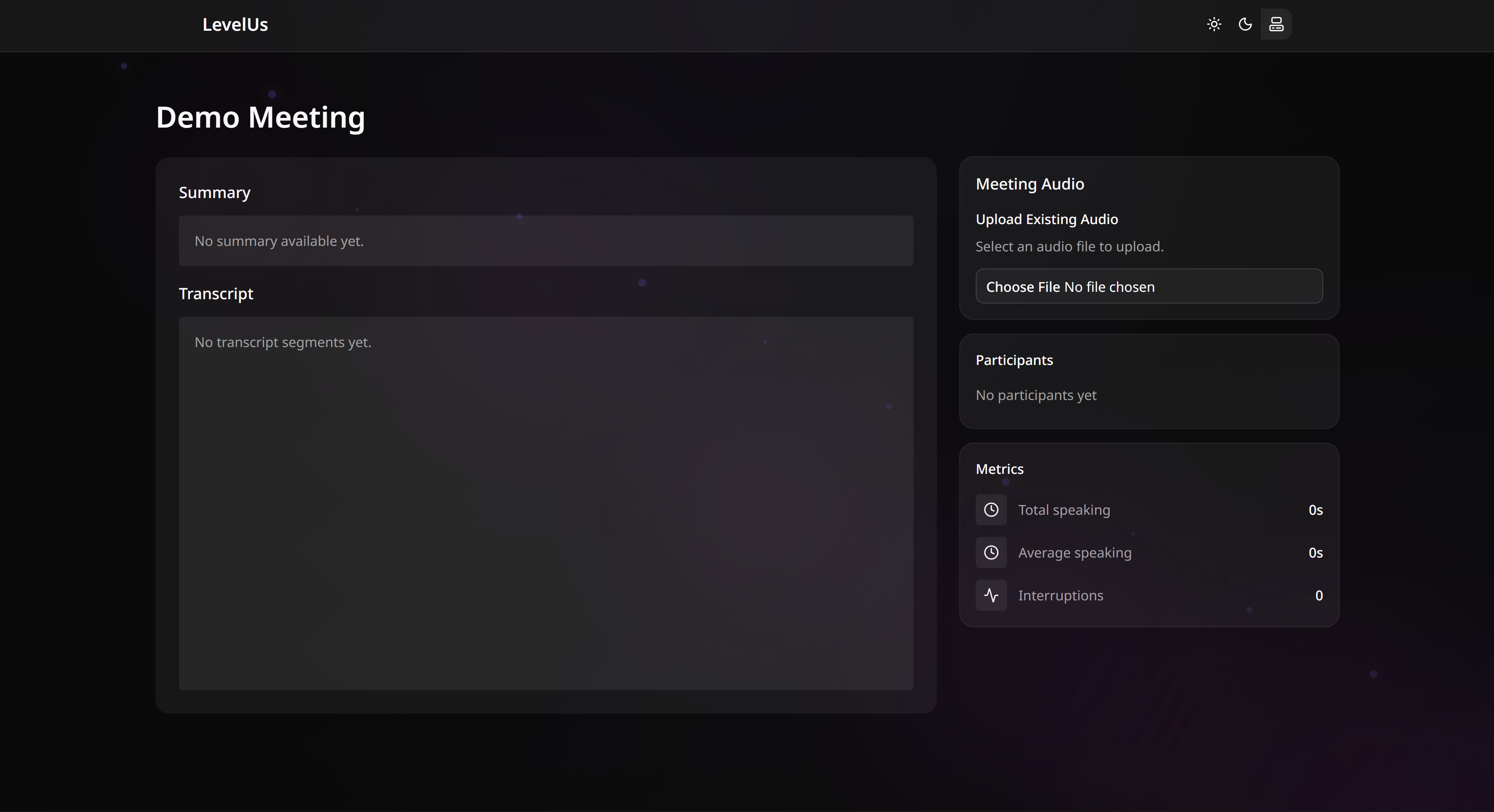Image resolution: width=1494 pixels, height=812 pixels.
Task: Click the Interruptions activity pulse icon
Action: [991, 596]
